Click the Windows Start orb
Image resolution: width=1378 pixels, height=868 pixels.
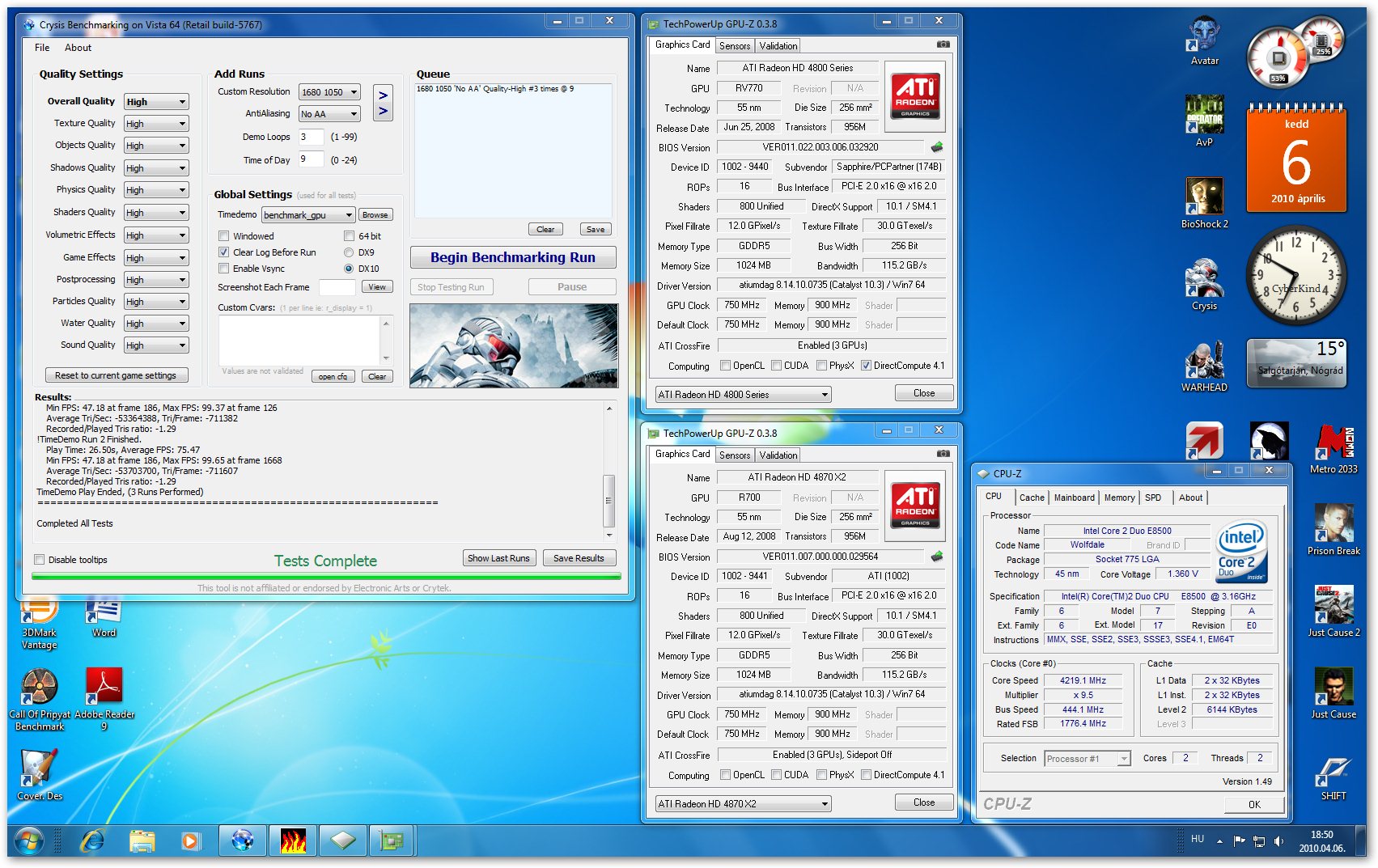click(29, 841)
